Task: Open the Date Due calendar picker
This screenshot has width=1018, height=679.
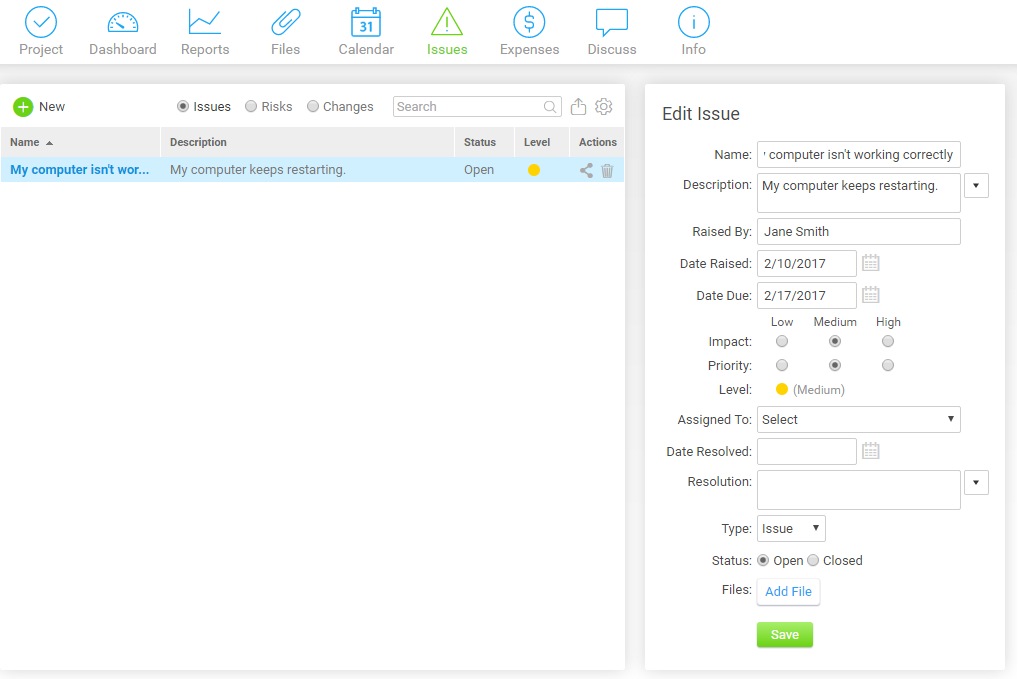Action: (871, 295)
